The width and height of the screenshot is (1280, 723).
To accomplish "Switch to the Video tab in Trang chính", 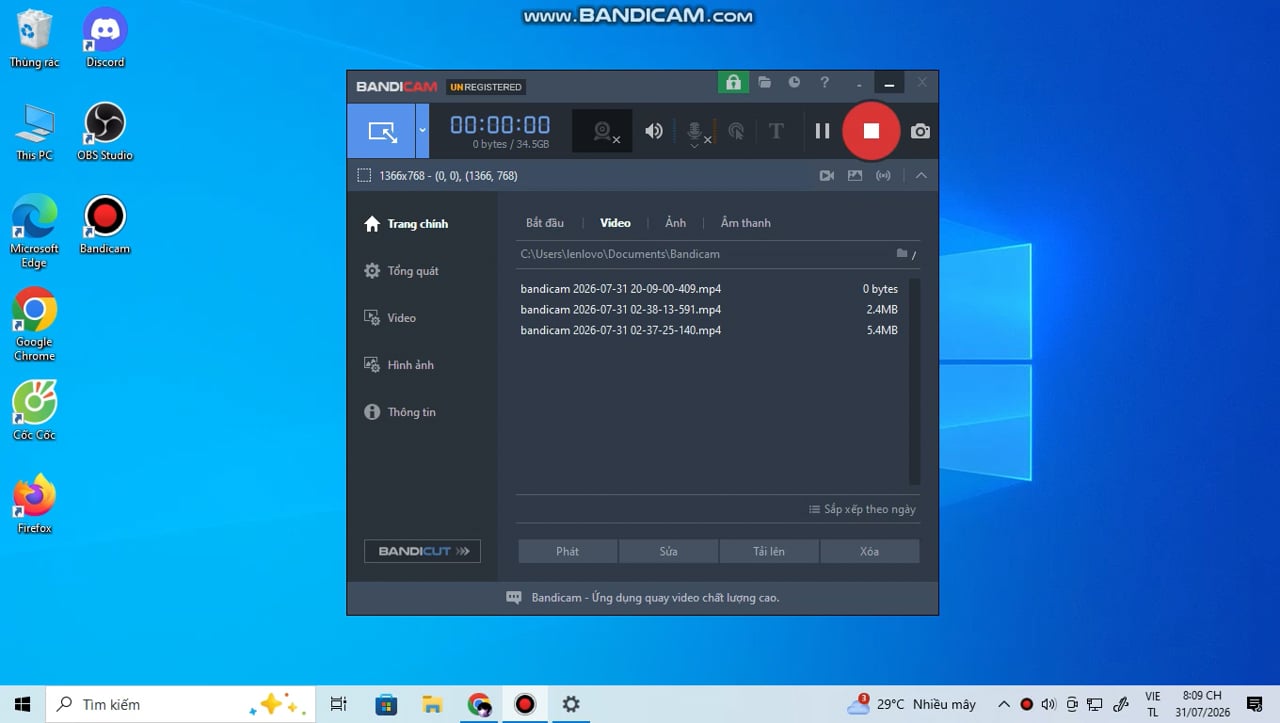I will [615, 223].
